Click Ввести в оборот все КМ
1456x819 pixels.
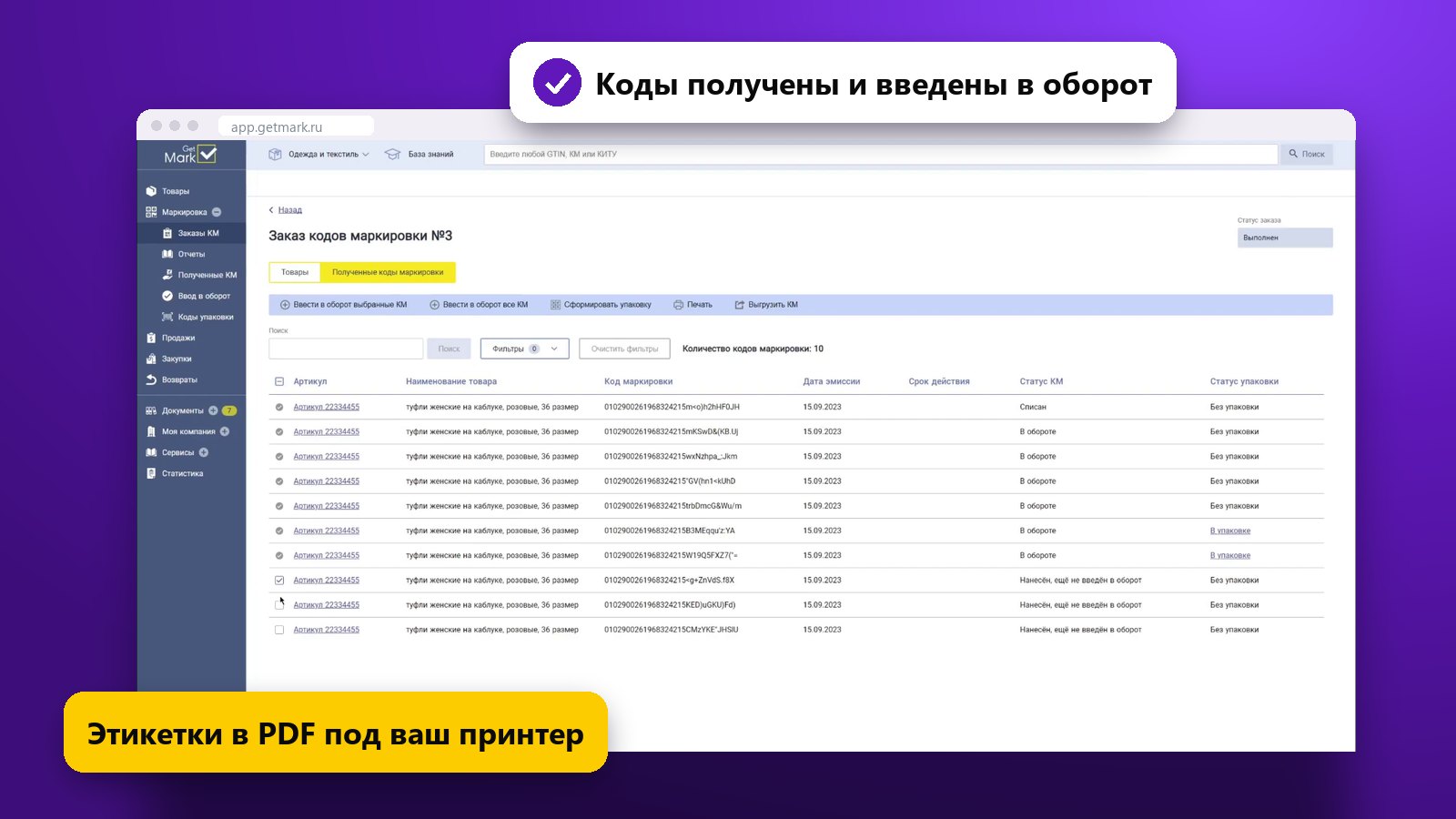pyautogui.click(x=479, y=305)
